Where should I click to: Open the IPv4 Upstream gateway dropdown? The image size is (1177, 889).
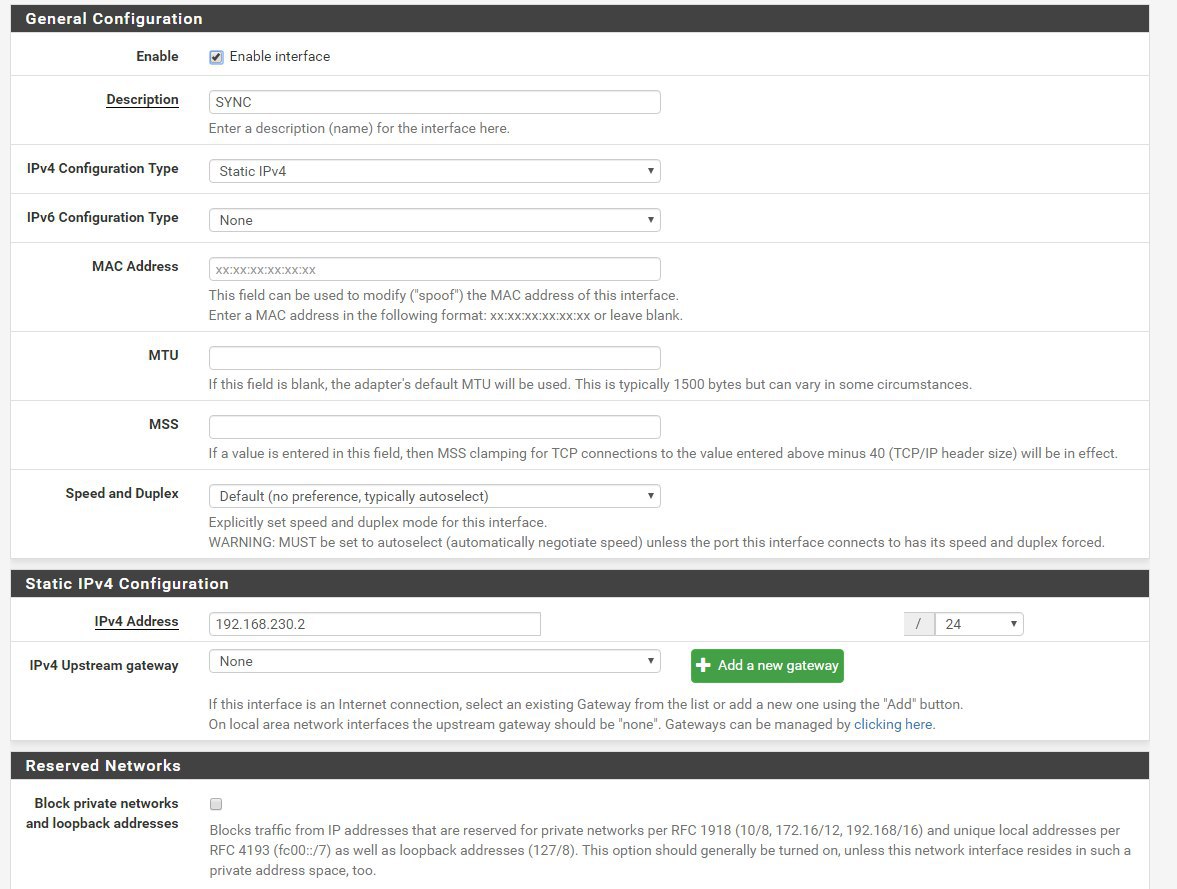435,661
